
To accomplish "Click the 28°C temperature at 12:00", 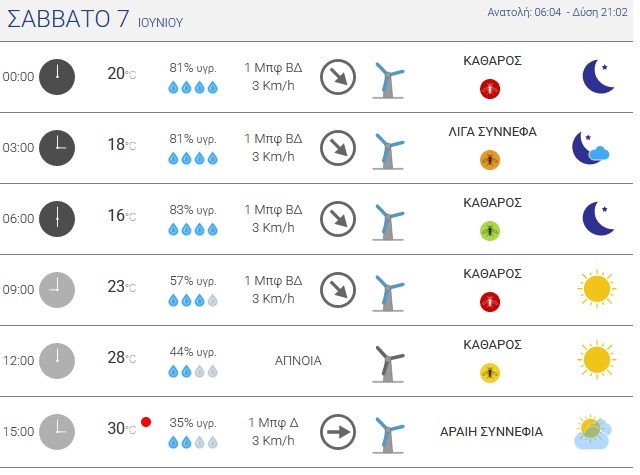I will (122, 357).
